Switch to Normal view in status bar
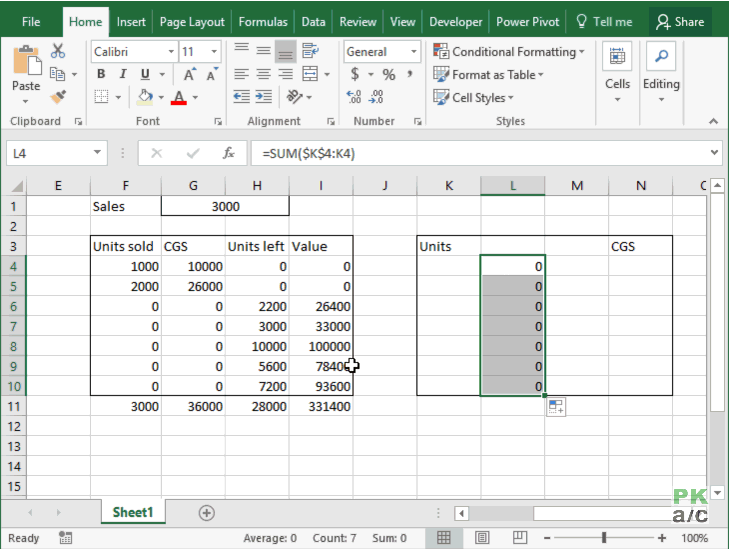 (x=443, y=538)
